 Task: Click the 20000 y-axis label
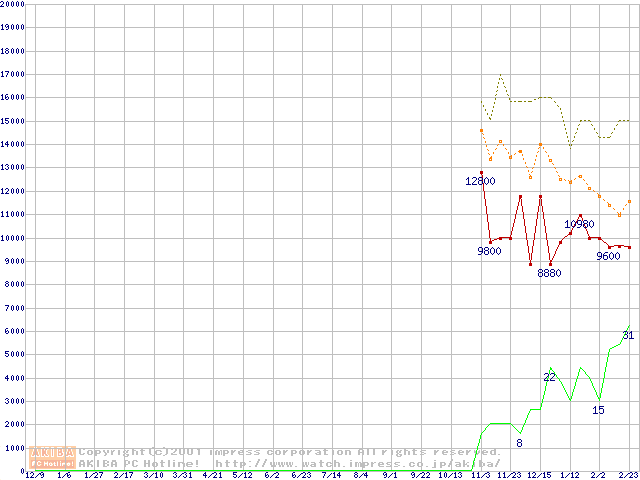pos(12,4)
